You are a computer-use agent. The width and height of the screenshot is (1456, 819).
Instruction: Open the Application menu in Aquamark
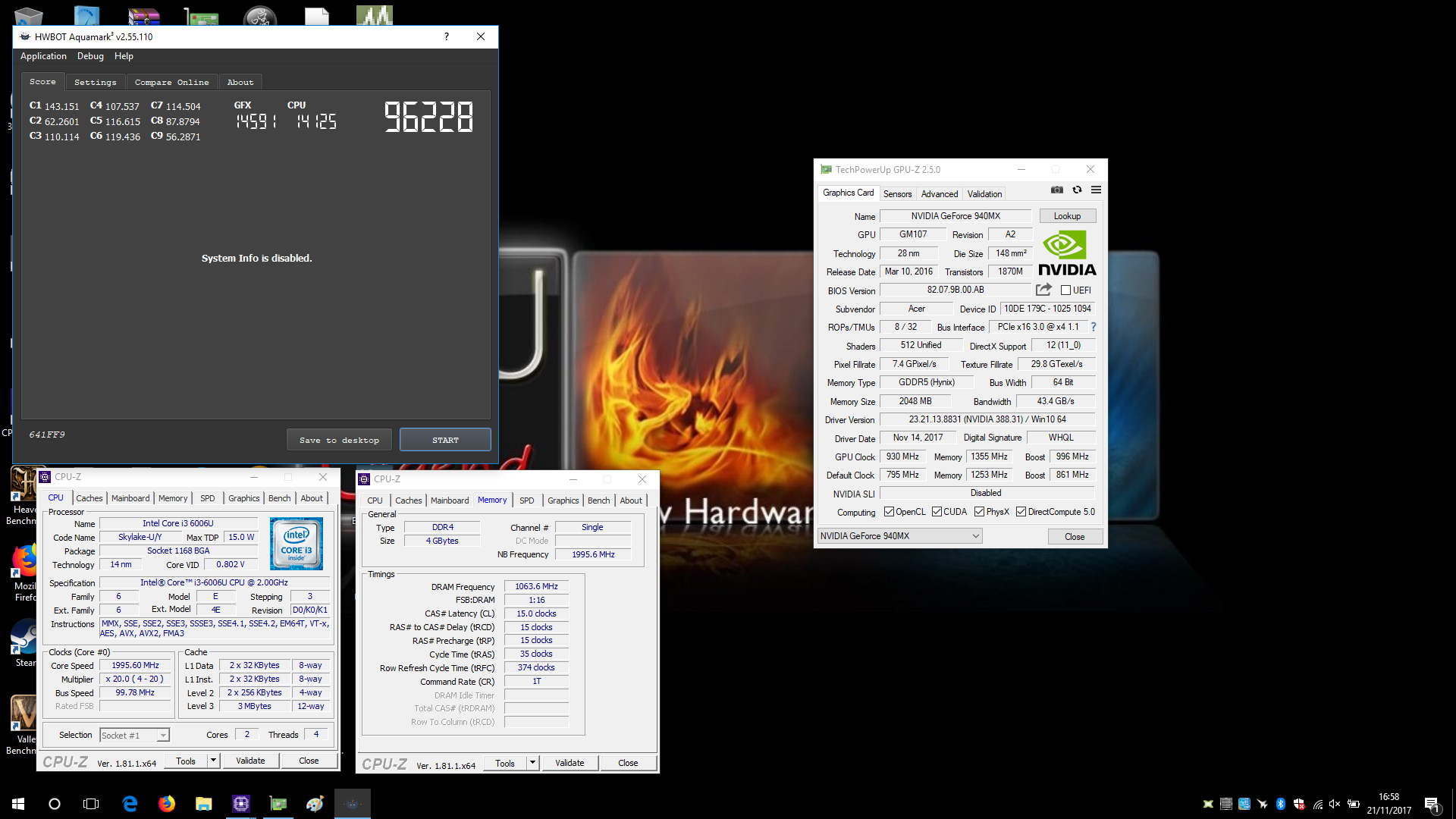pyautogui.click(x=43, y=56)
